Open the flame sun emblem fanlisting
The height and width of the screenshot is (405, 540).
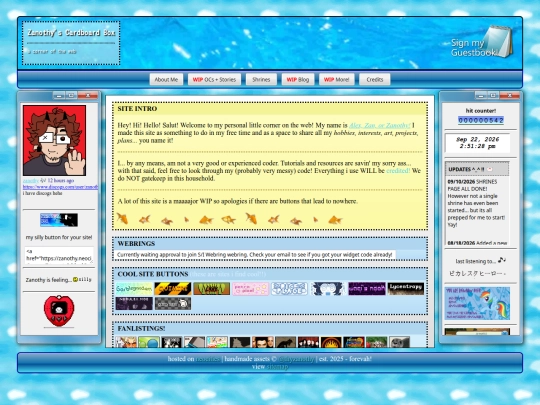(331, 342)
